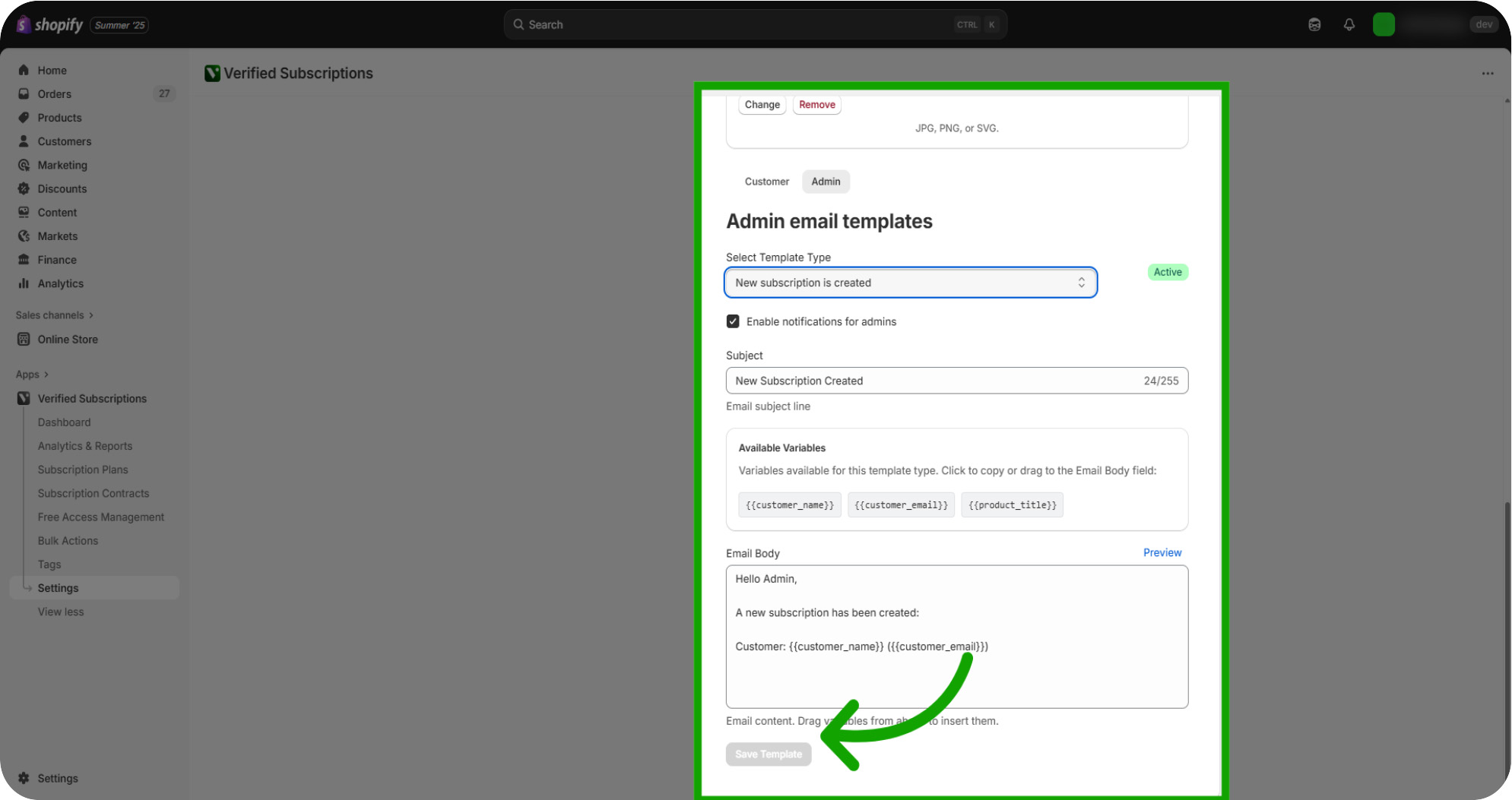Click the Summer '25 edition badge

(119, 25)
